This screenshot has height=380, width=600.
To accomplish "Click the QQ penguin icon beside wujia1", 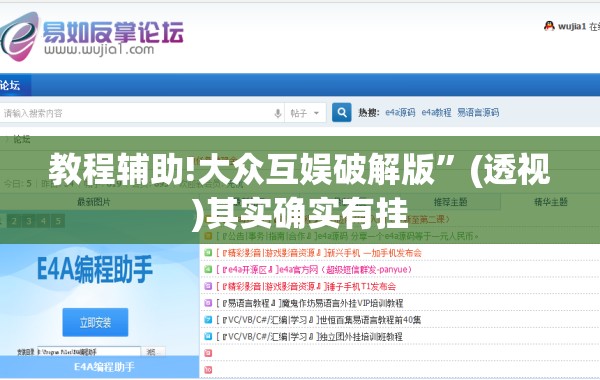I will click(x=549, y=26).
